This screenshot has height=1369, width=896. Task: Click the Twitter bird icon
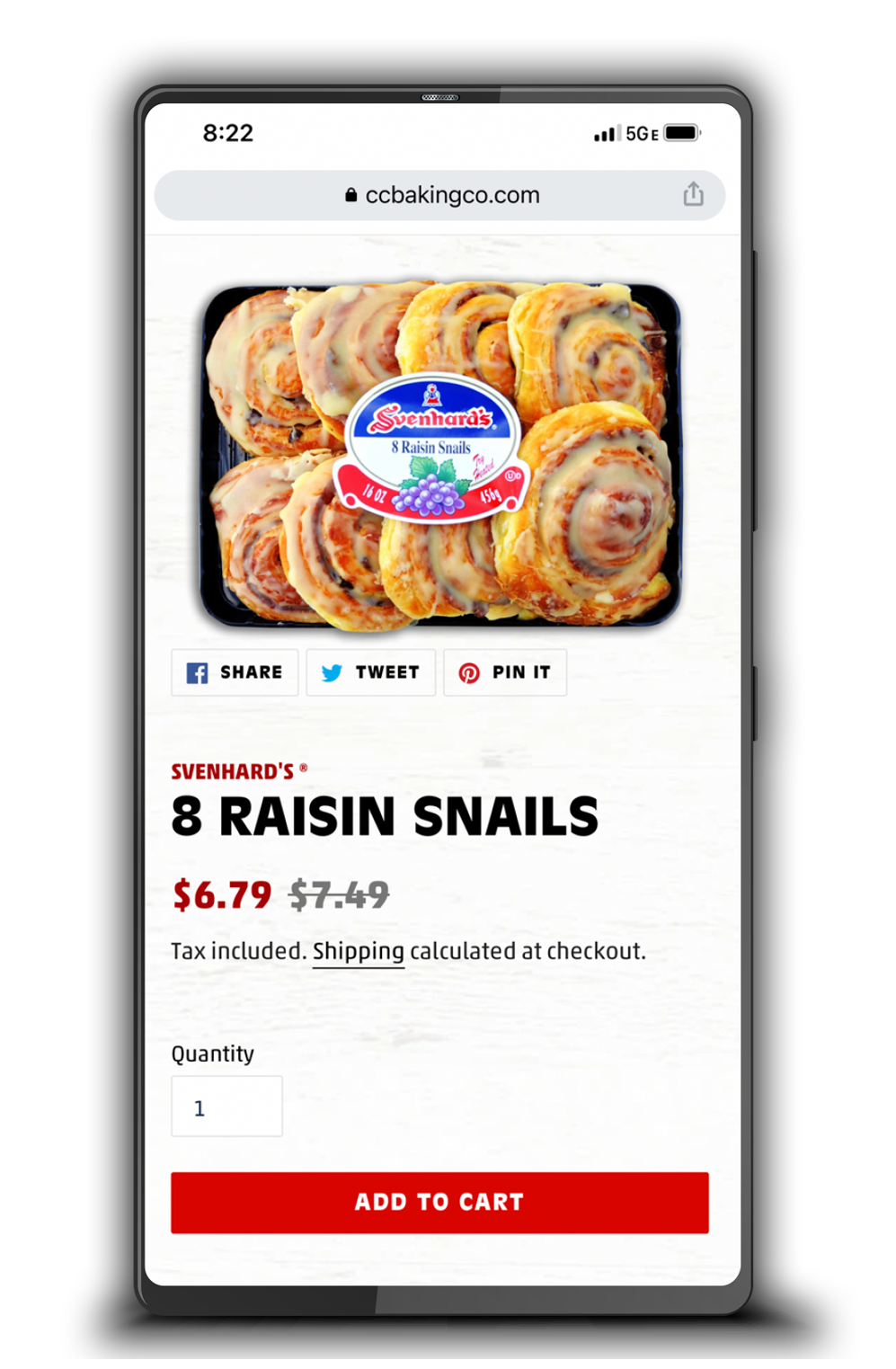(x=332, y=672)
